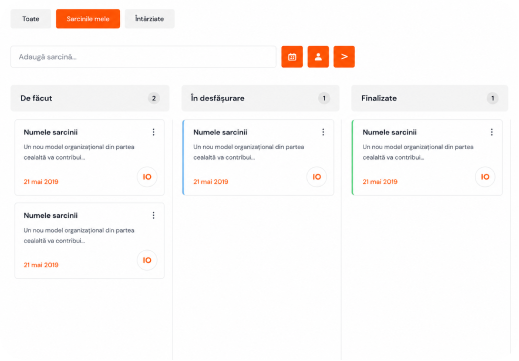Viewport: 519px width, 361px height.
Task: Open three-dot menu of first De făcut card
Action: pos(154,132)
